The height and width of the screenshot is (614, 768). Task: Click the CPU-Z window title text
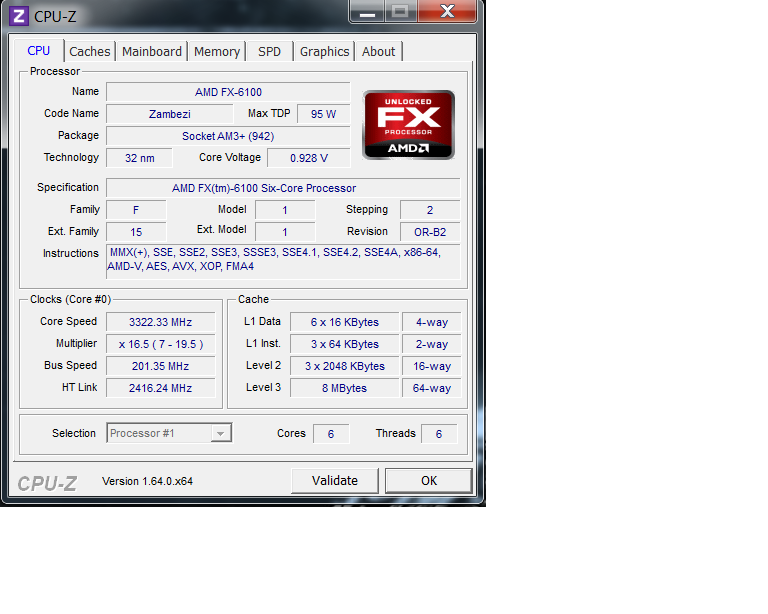pyautogui.click(x=55, y=17)
